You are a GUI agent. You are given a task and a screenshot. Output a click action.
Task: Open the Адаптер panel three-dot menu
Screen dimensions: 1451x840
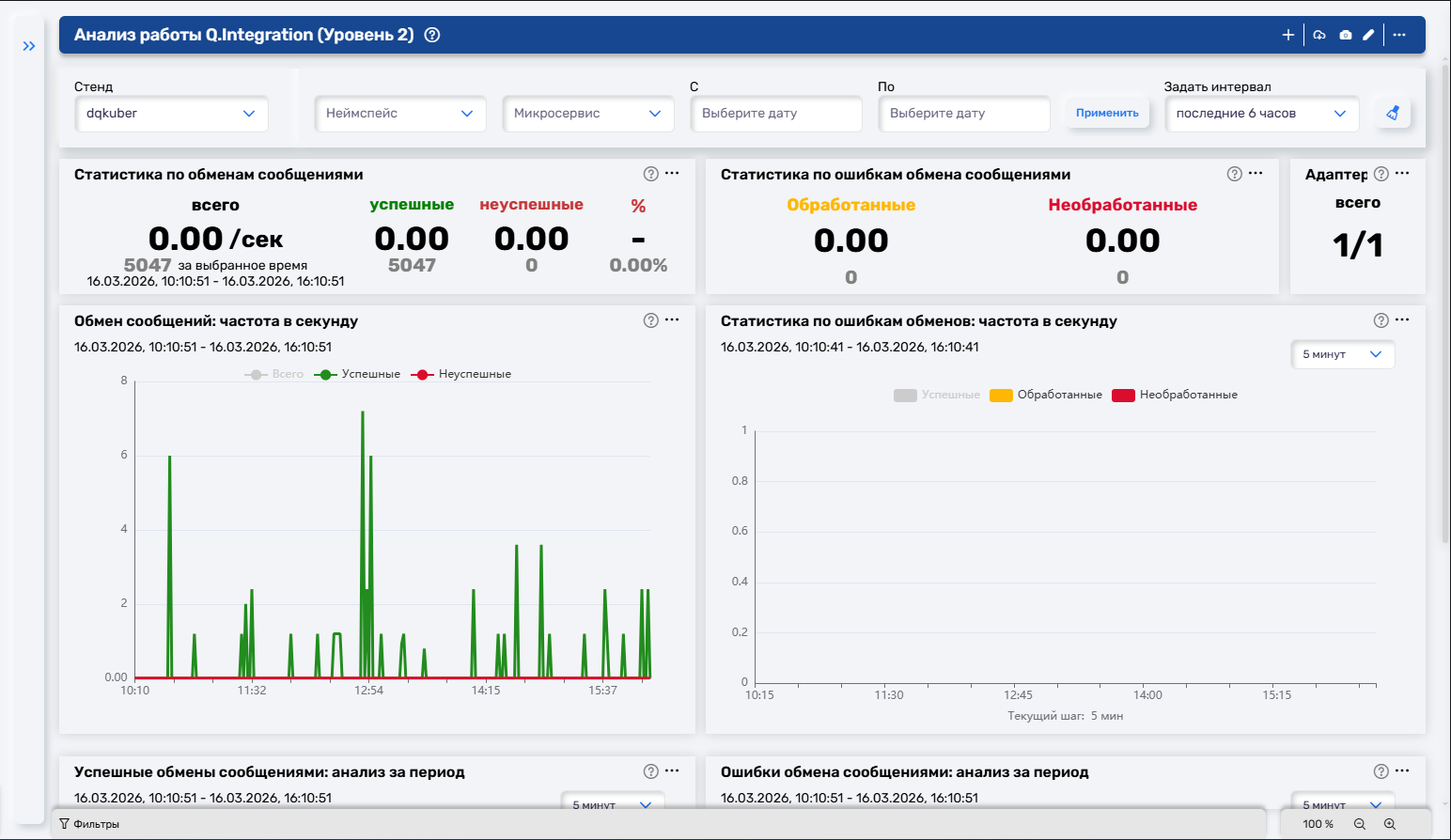[1402, 174]
